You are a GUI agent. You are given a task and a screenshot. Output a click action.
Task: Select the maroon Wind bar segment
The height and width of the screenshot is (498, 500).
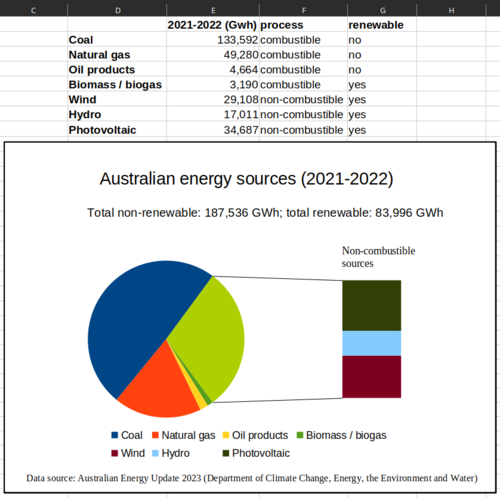[x=372, y=377]
